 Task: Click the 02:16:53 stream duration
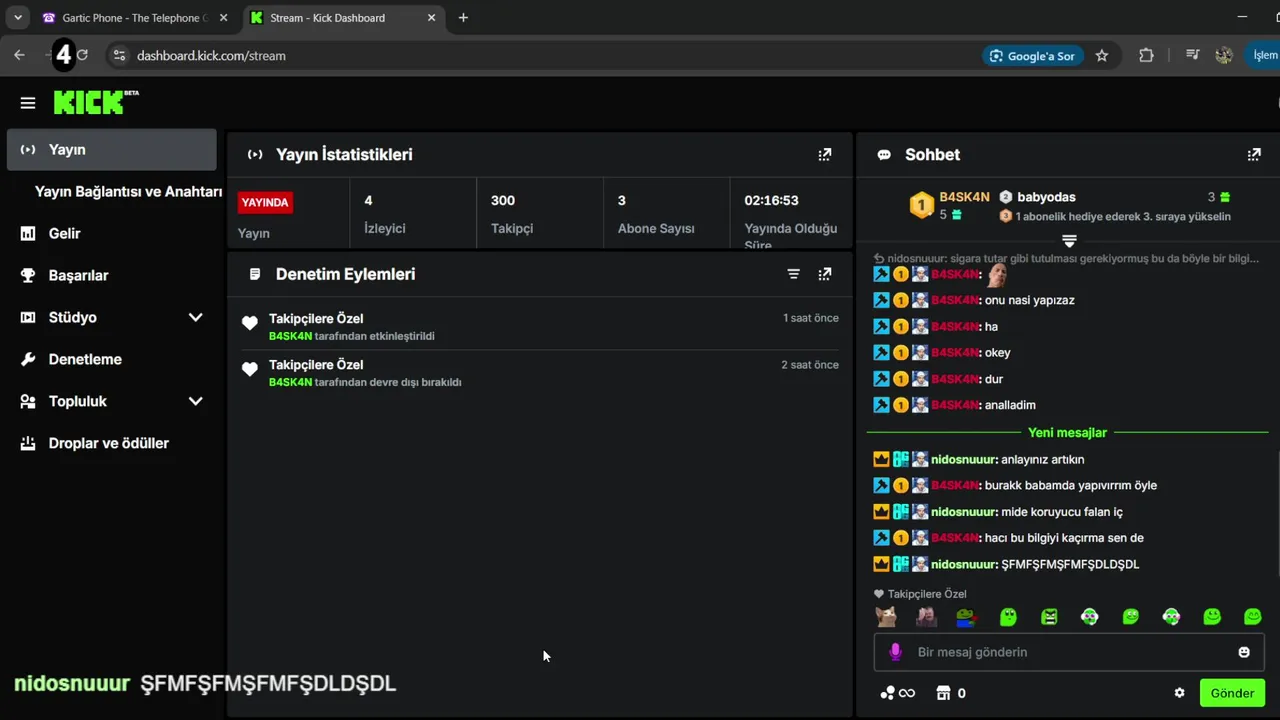(771, 200)
